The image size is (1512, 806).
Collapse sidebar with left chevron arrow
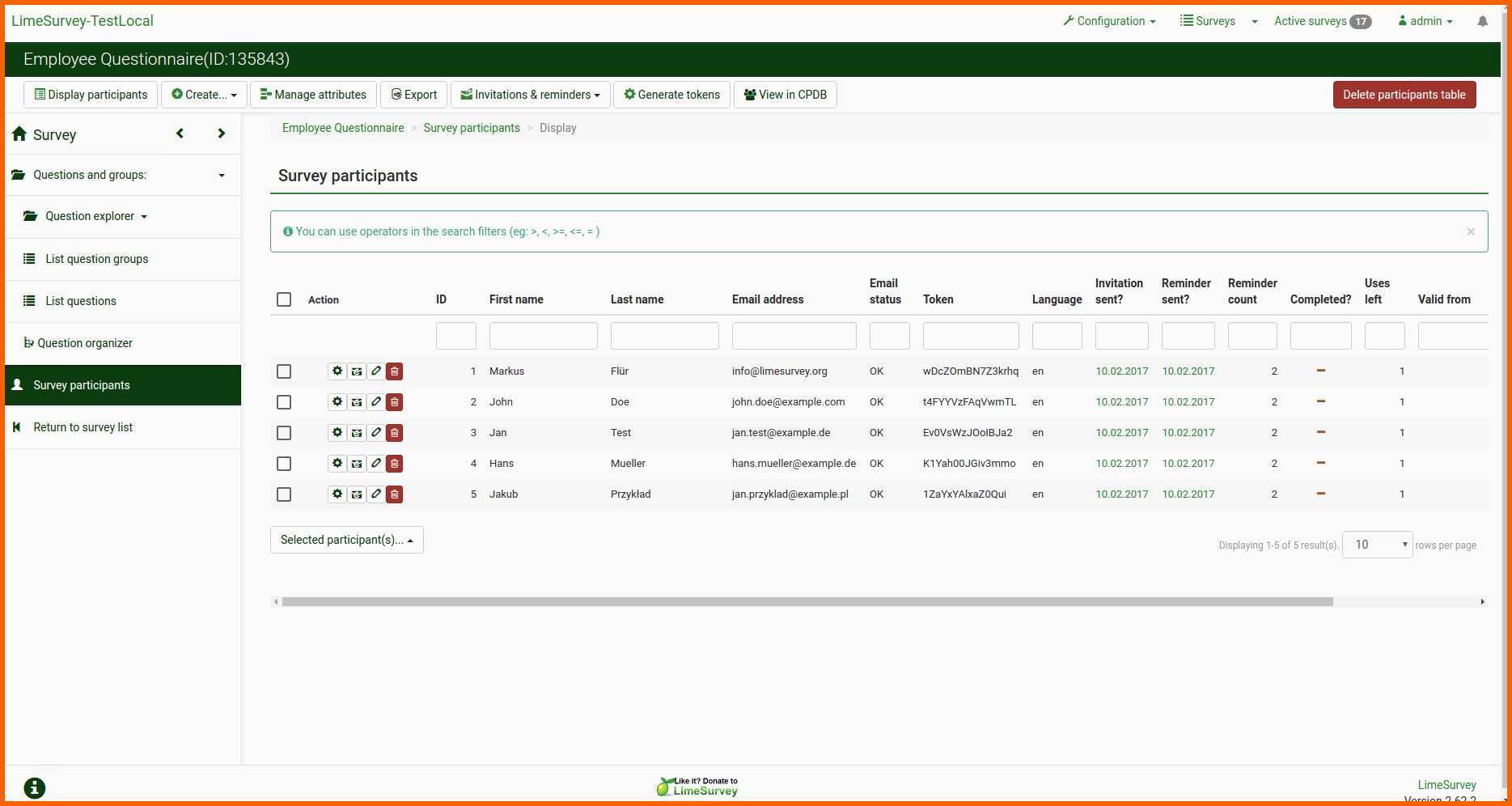tap(180, 134)
